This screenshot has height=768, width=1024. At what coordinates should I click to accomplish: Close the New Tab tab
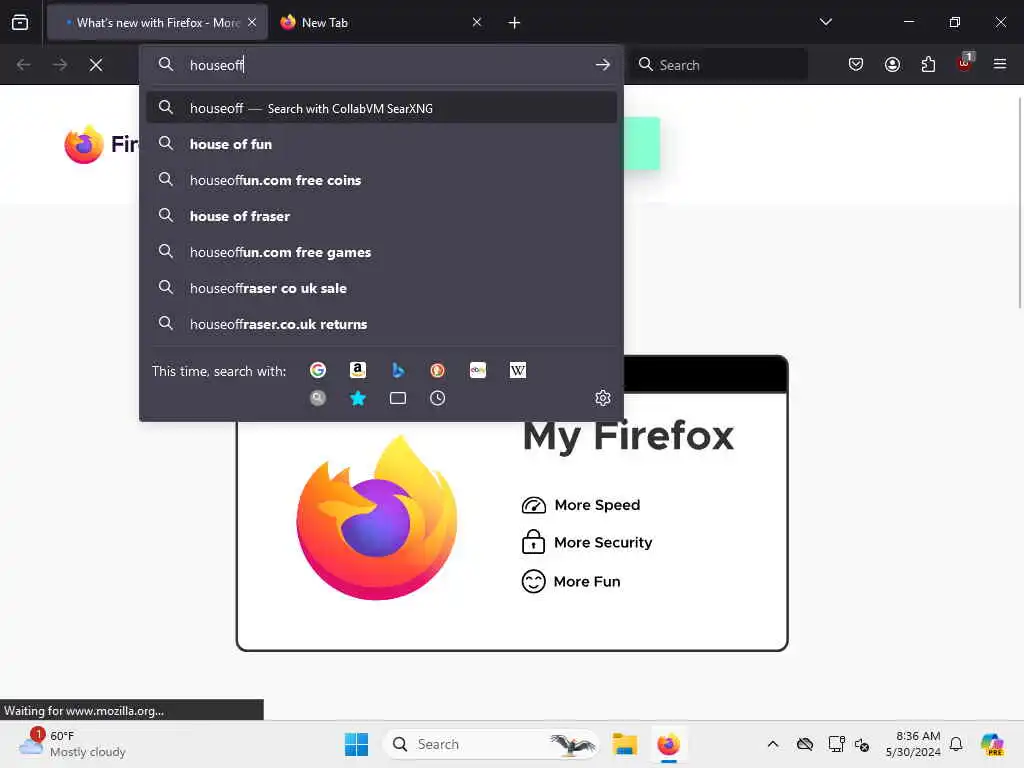point(477,22)
